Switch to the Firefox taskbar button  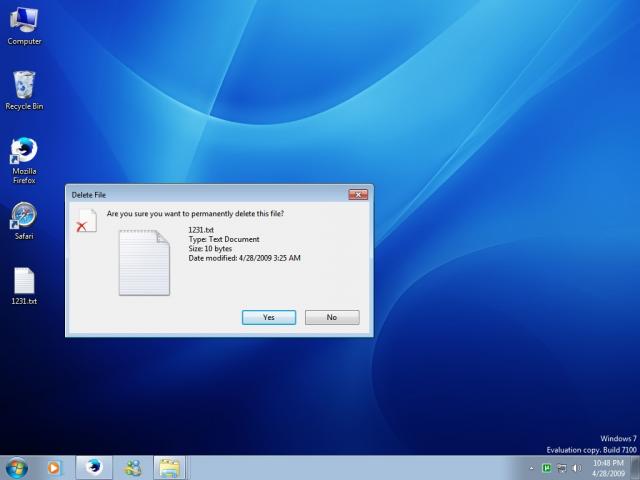click(x=93, y=467)
